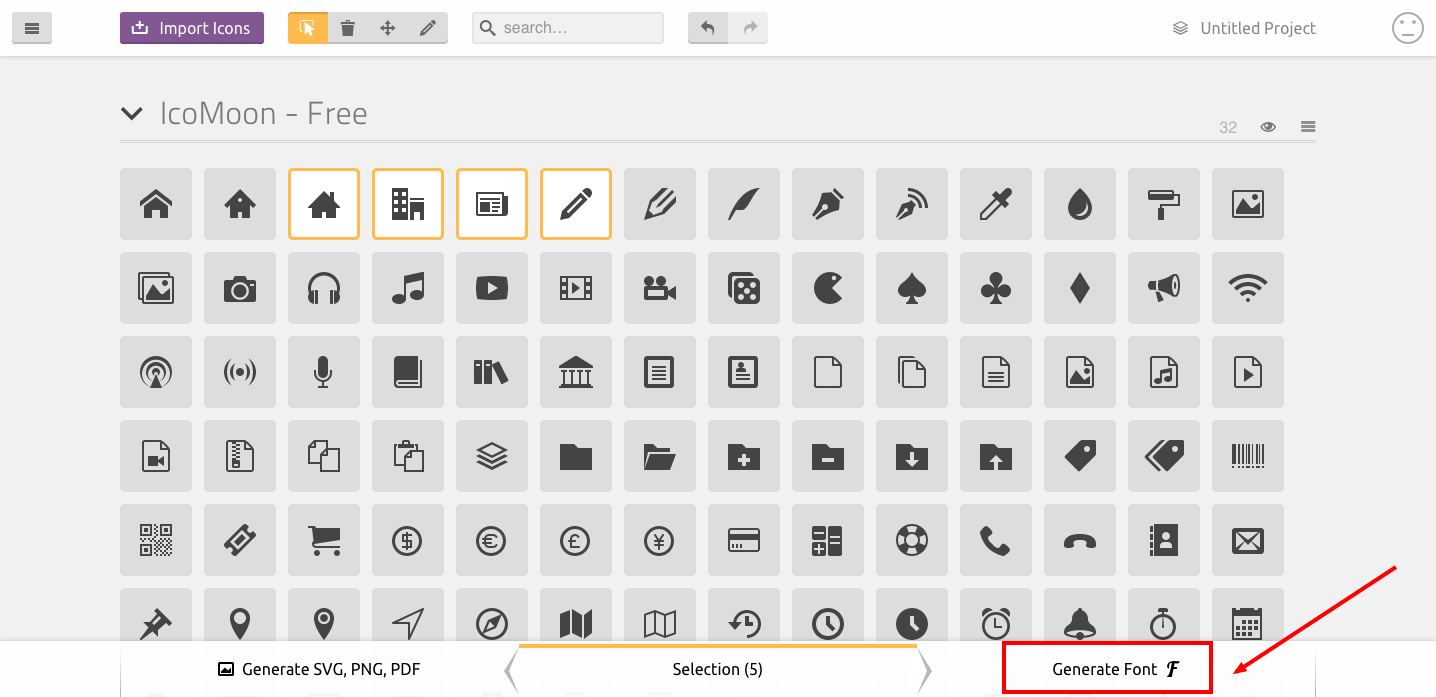Switch to the Generate Font tab

[1106, 668]
